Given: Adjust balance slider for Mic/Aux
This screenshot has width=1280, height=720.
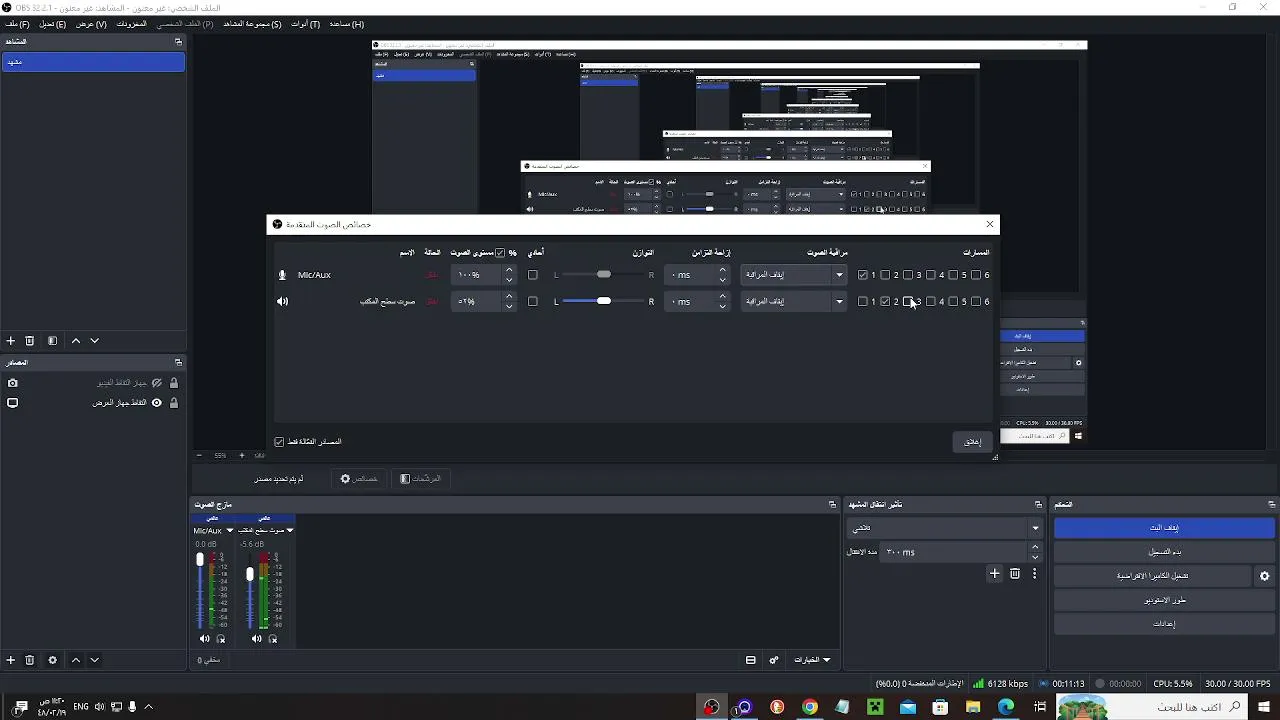Looking at the screenshot, I should click(604, 275).
